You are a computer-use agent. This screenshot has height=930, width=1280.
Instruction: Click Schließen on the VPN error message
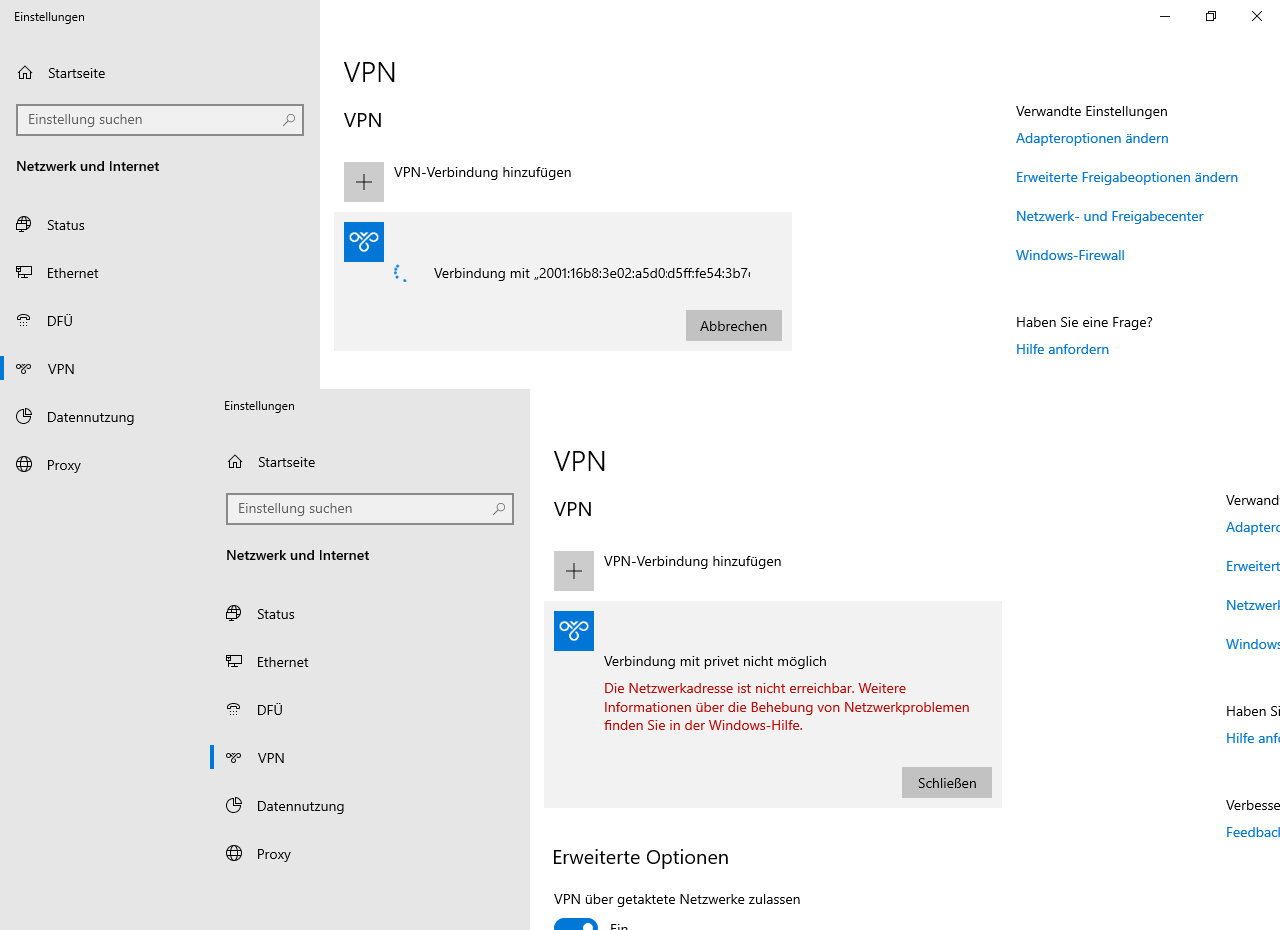point(947,782)
